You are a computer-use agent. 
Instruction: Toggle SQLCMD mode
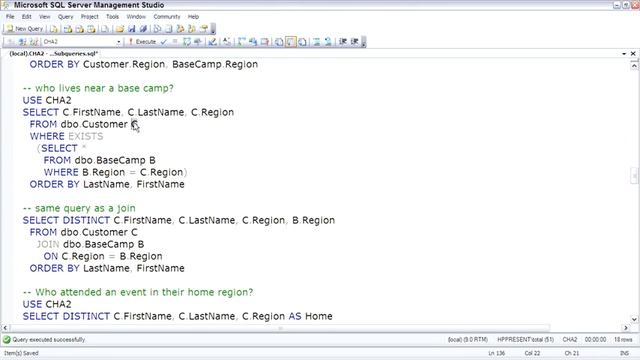click(x=265, y=42)
